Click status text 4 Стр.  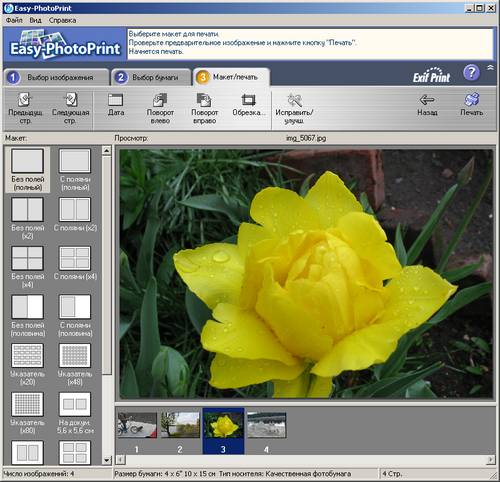(392, 474)
